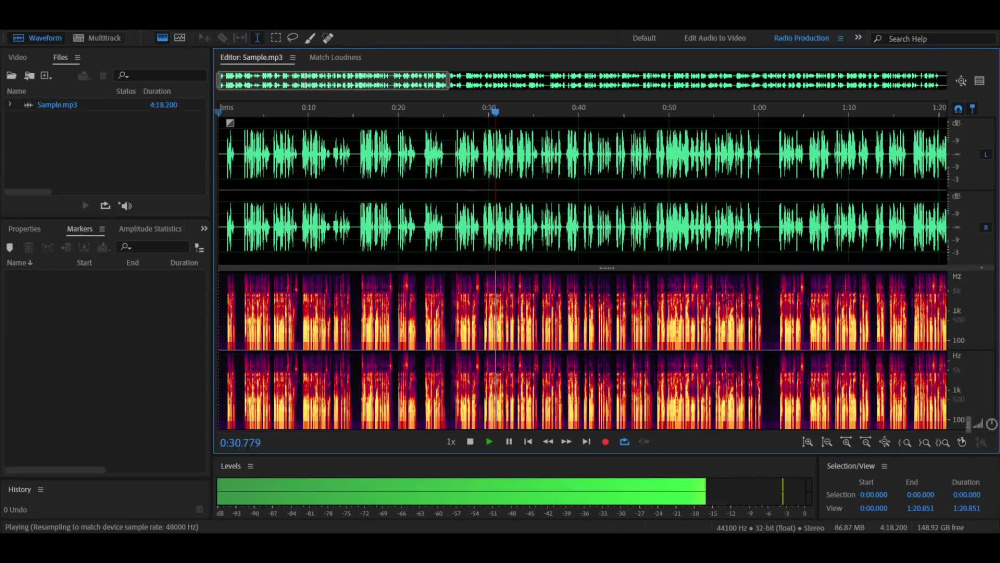Click the Files panel search field
This screenshot has width=1000, height=563.
[162, 75]
